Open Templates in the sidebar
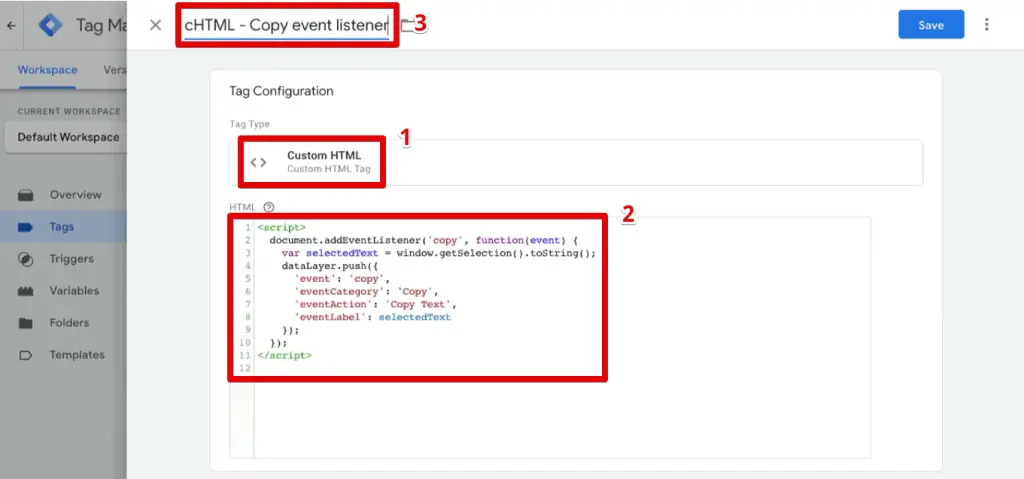The height and width of the screenshot is (479, 1024). click(77, 355)
